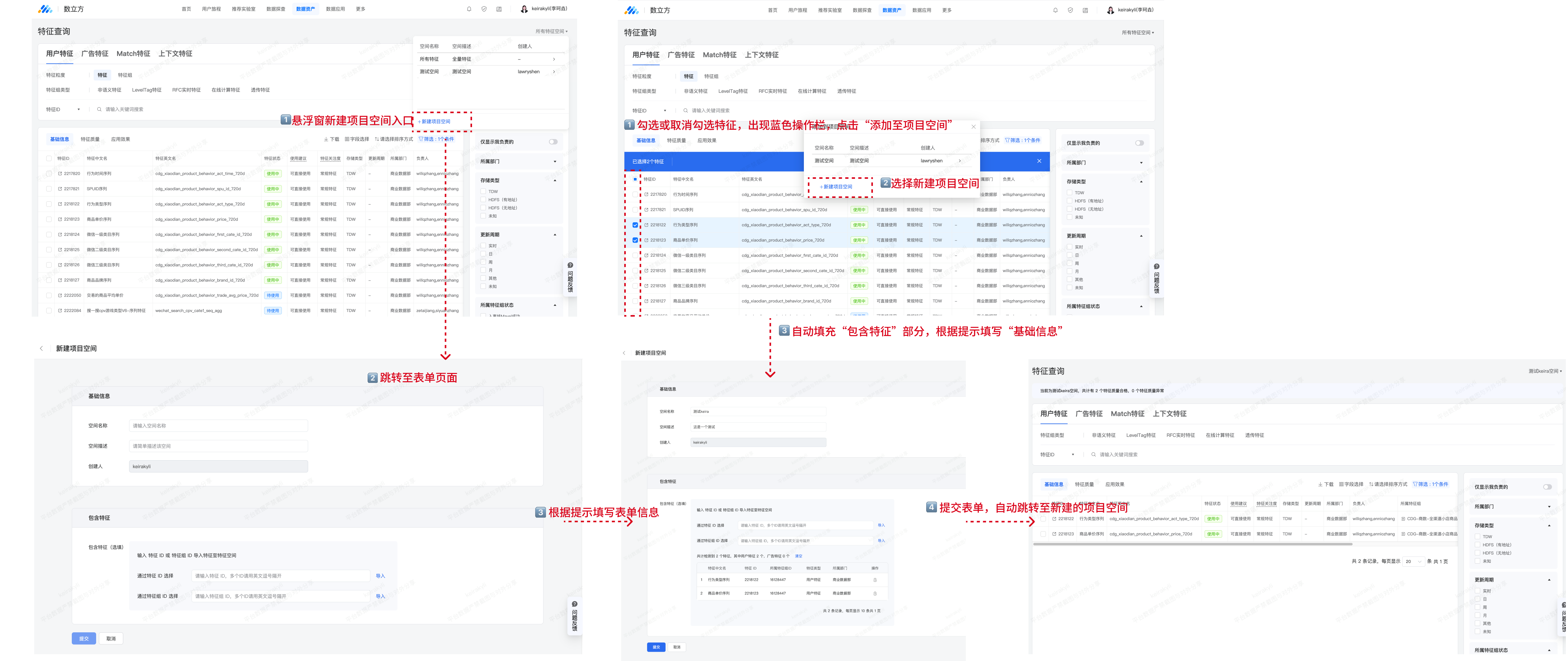Screen dimensions: 1568x661
Task: Click 字段选择 icon on the 测试keira空间 page
Action: 1341,484
